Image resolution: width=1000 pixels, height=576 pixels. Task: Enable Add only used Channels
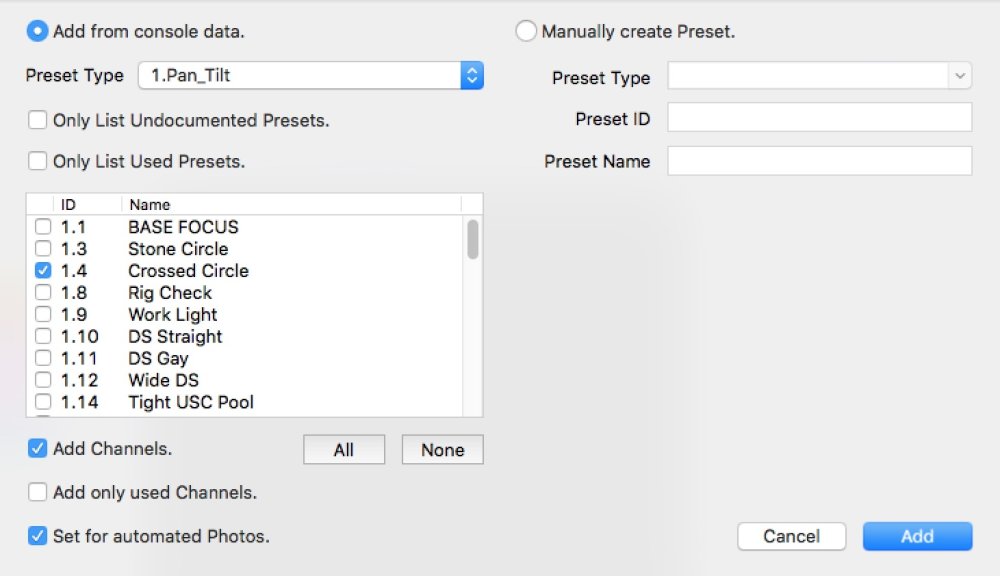click(x=37, y=493)
